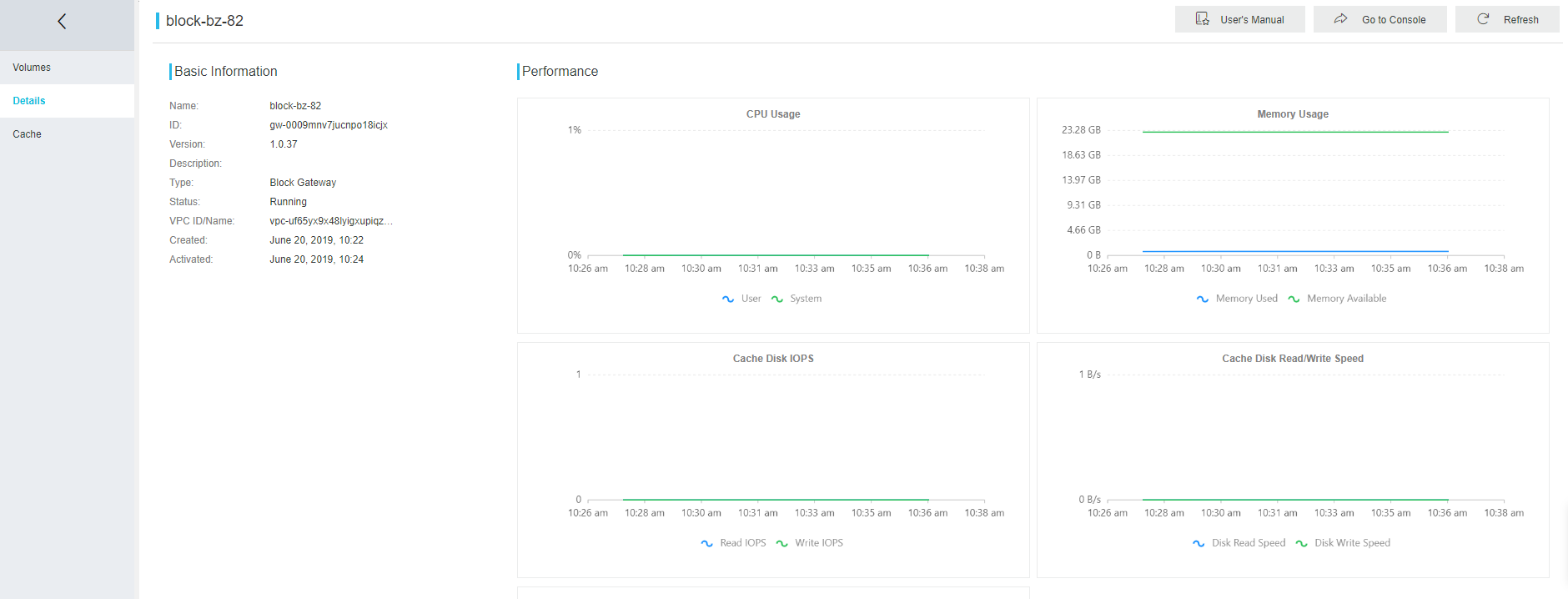
Task: Click the Created date June 20, 2019, 10:22
Action: point(317,240)
